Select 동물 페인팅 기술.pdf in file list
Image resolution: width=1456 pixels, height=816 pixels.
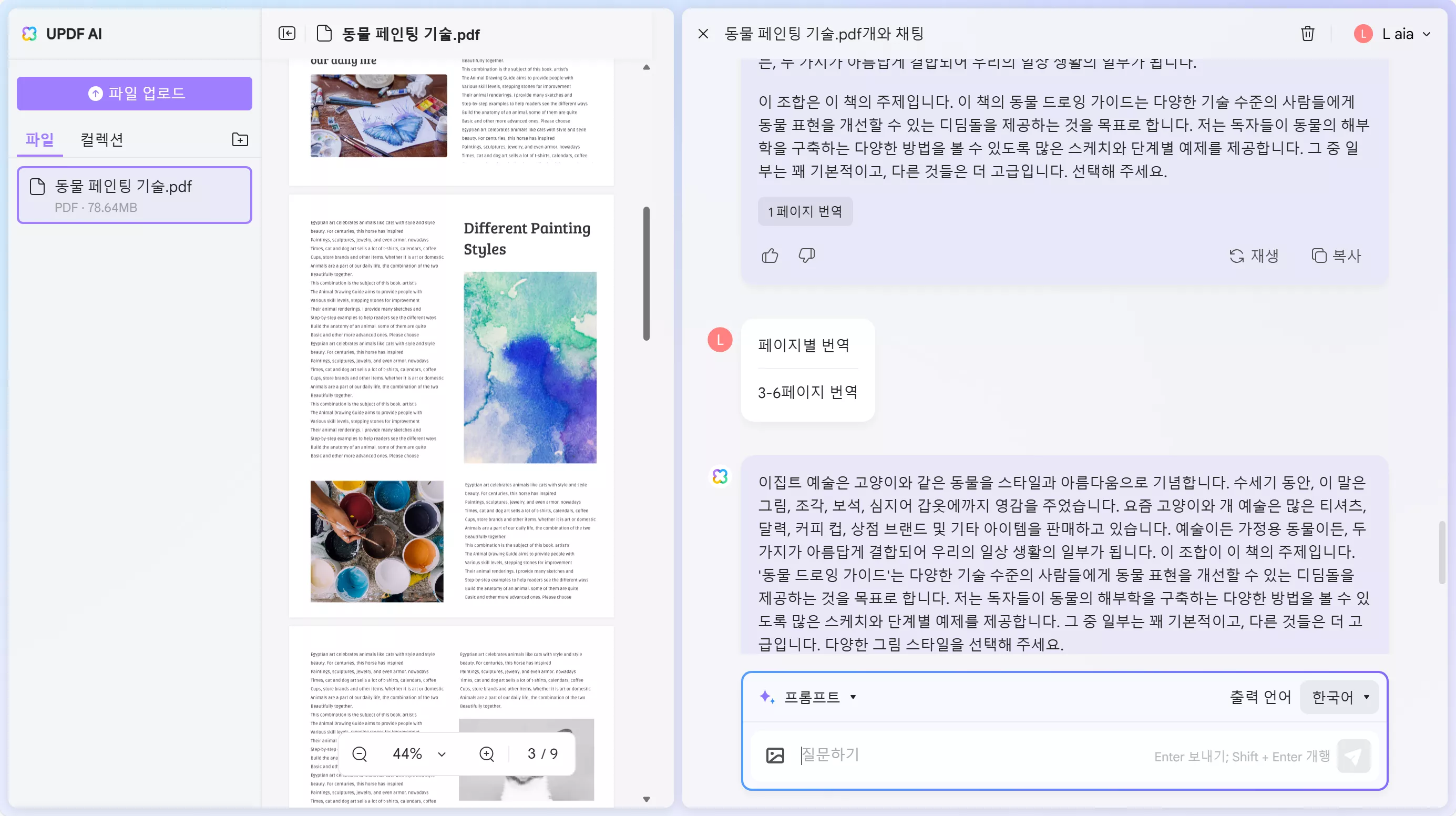point(135,195)
